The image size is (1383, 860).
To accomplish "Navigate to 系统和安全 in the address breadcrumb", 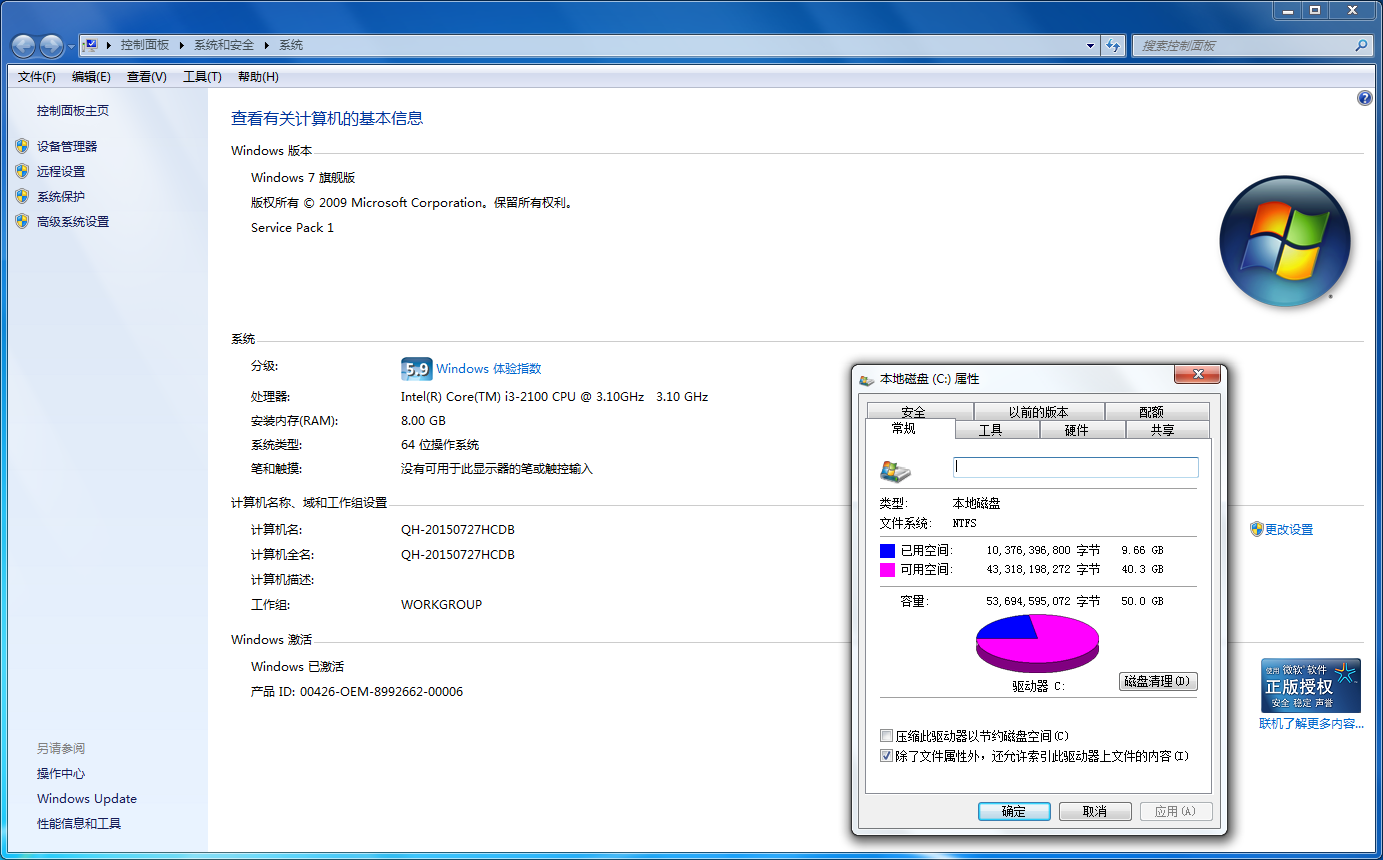I will coord(224,45).
